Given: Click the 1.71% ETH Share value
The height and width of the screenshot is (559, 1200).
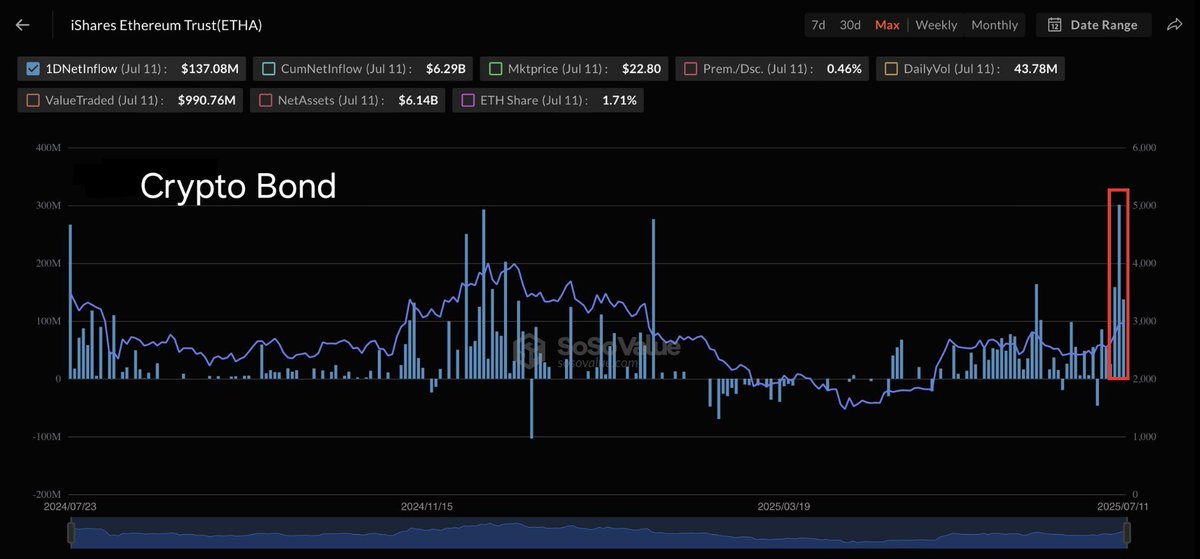Looking at the screenshot, I should [x=619, y=100].
